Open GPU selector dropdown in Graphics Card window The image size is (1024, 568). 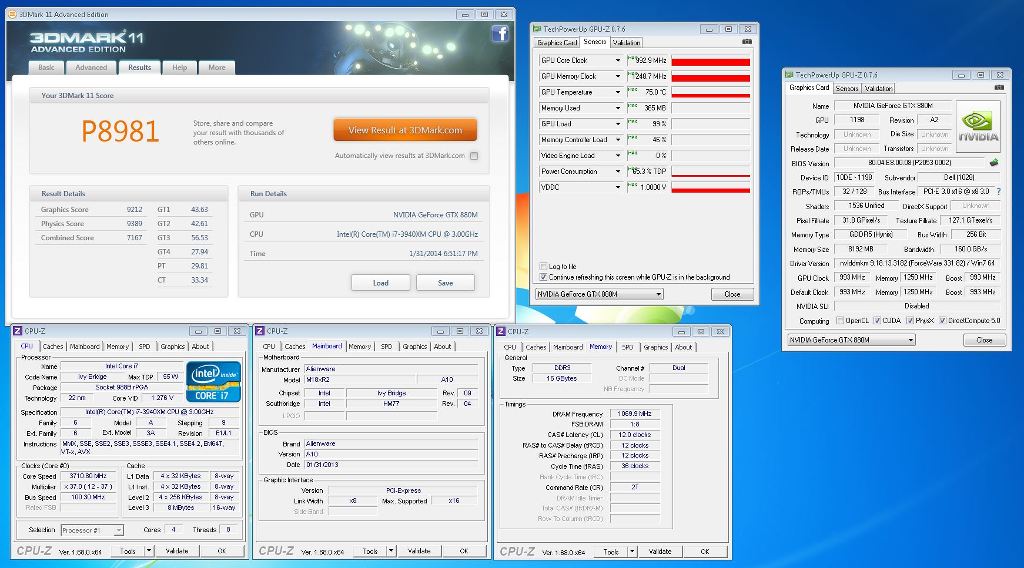[x=910, y=340]
